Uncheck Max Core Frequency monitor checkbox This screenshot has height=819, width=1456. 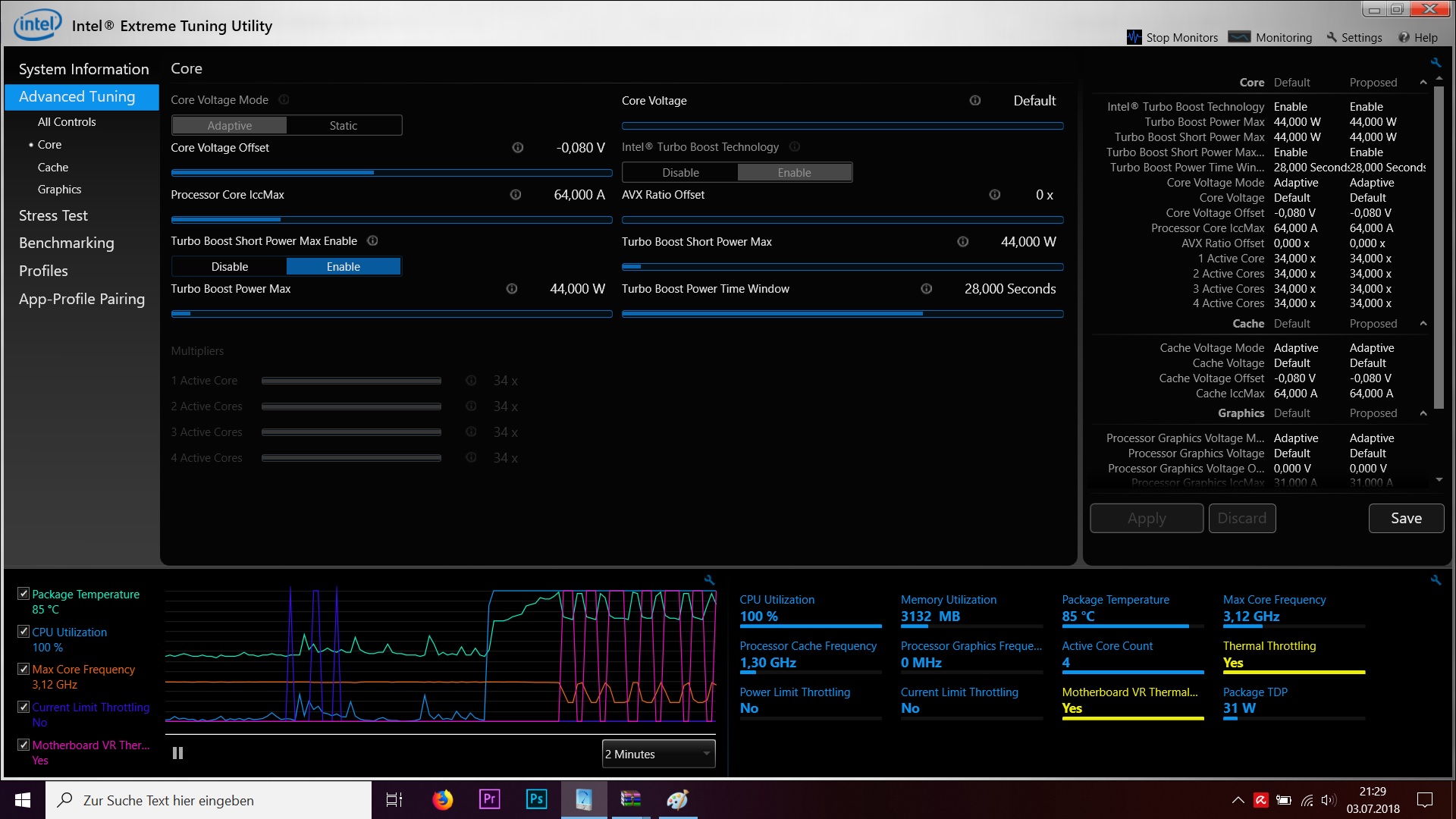click(24, 669)
